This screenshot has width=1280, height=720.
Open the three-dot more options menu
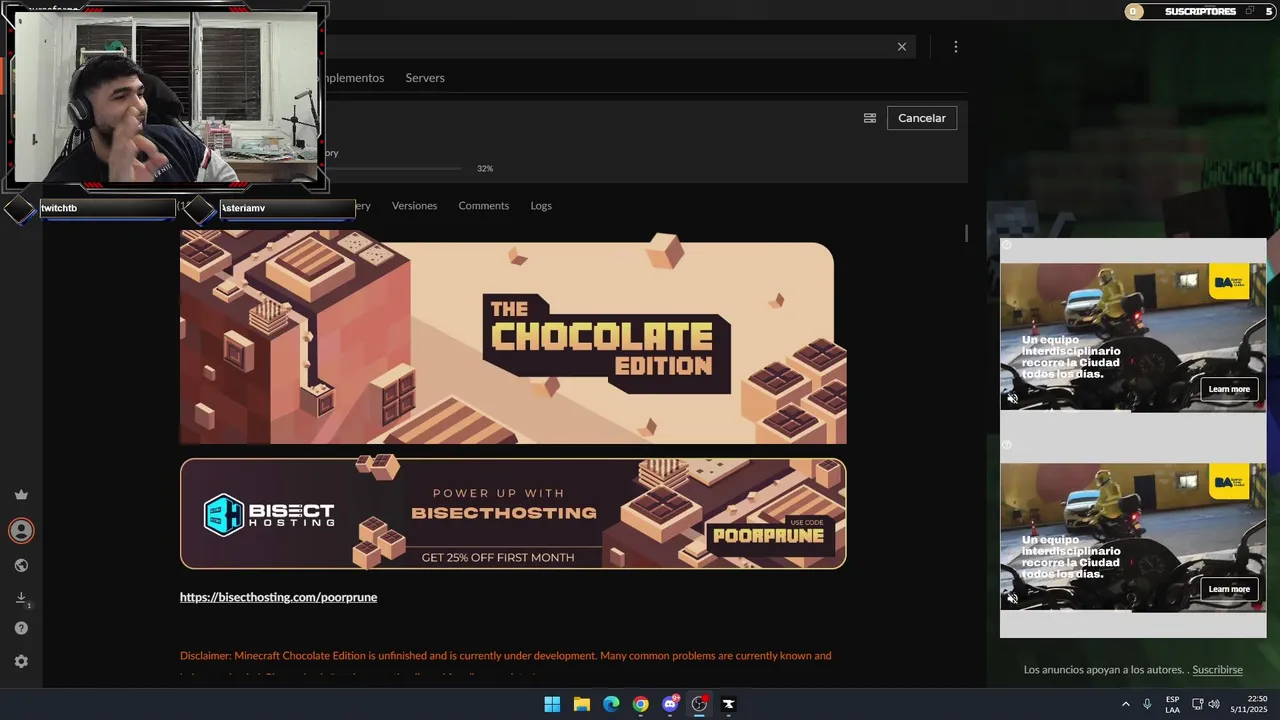pyautogui.click(x=956, y=47)
